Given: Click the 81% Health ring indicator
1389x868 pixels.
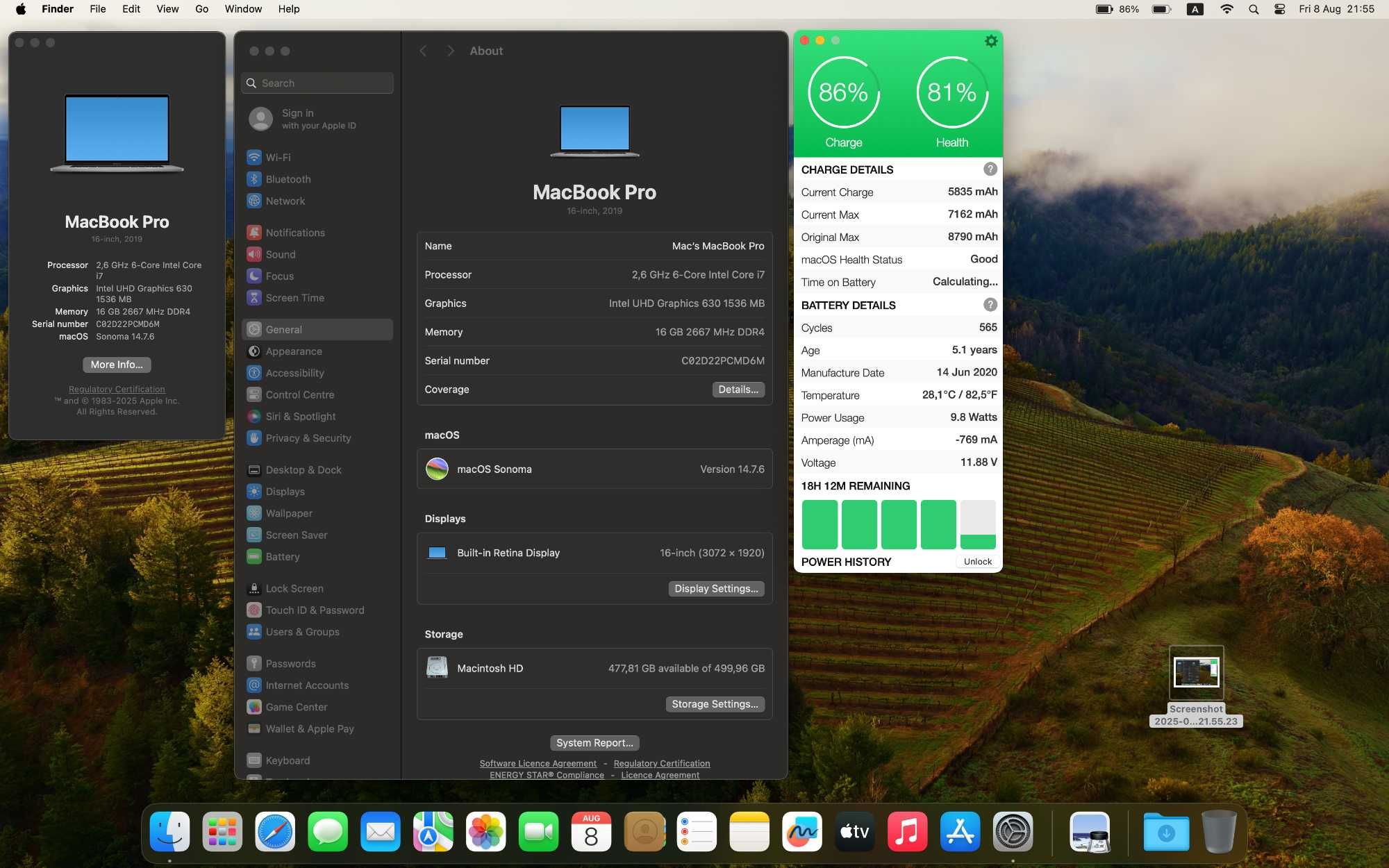Looking at the screenshot, I should pos(951,93).
